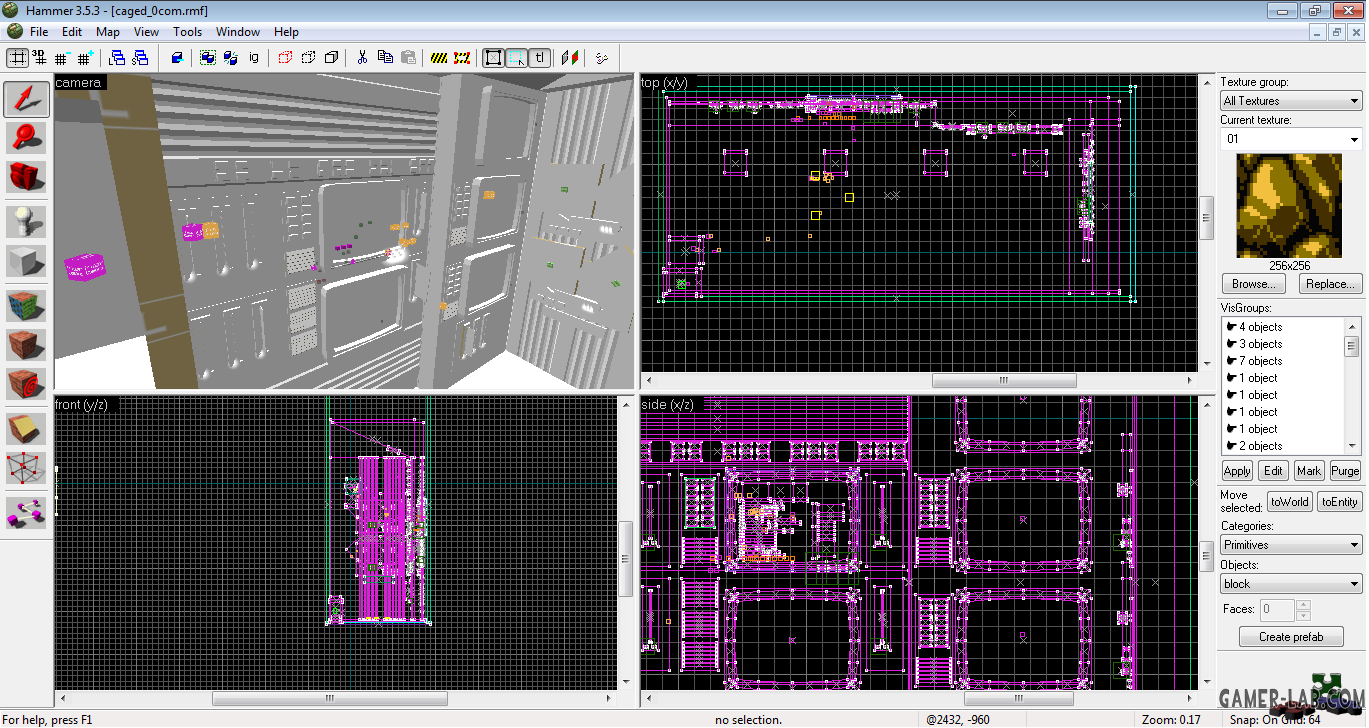Click the Create prefab button

coord(1291,637)
